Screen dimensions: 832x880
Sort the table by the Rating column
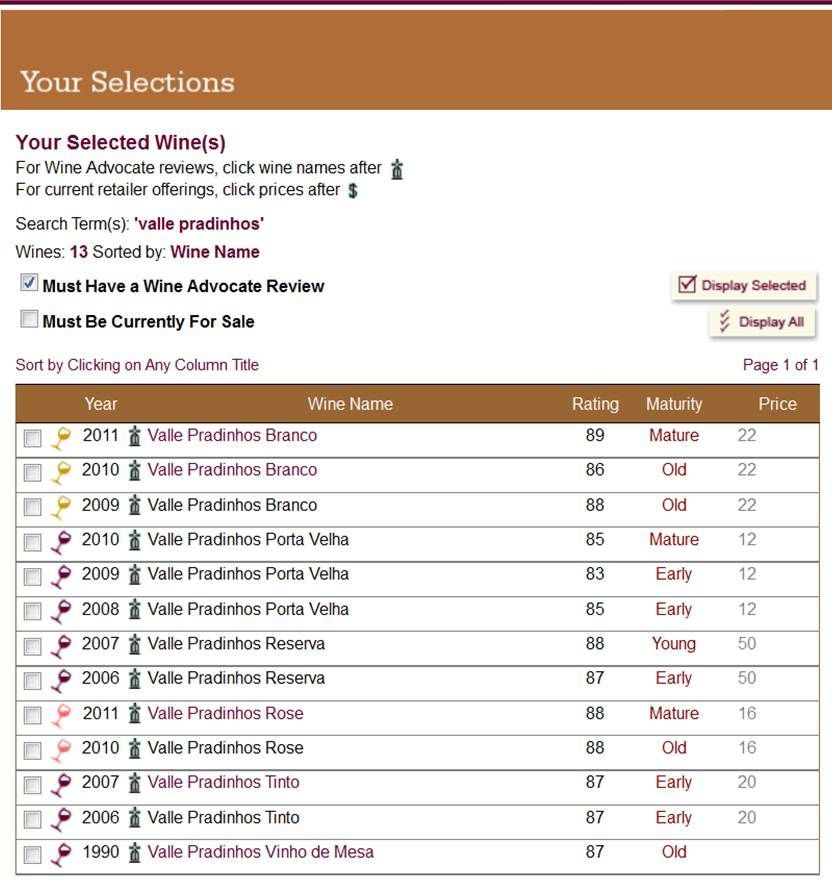tap(596, 404)
